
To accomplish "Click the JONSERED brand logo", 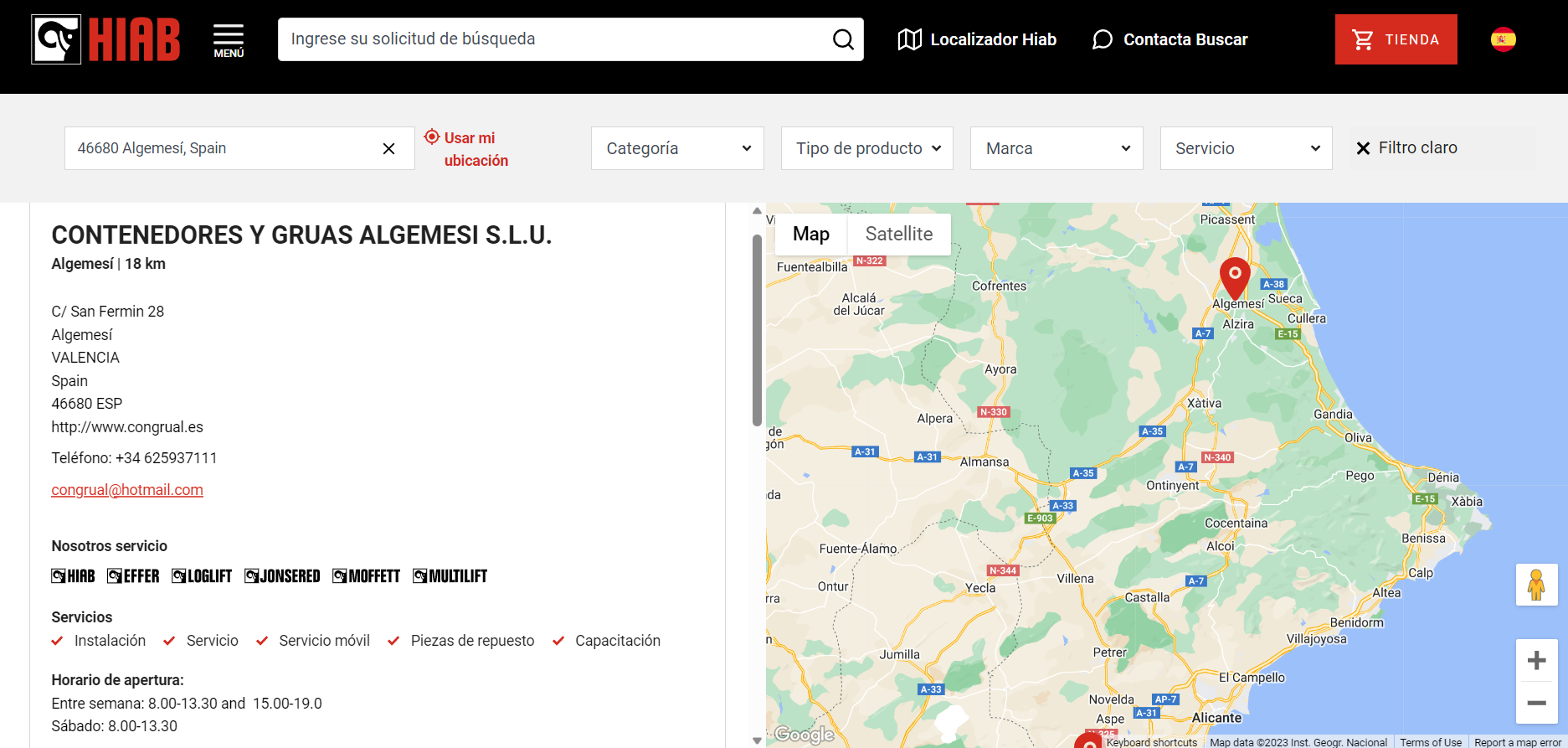I will 282,576.
